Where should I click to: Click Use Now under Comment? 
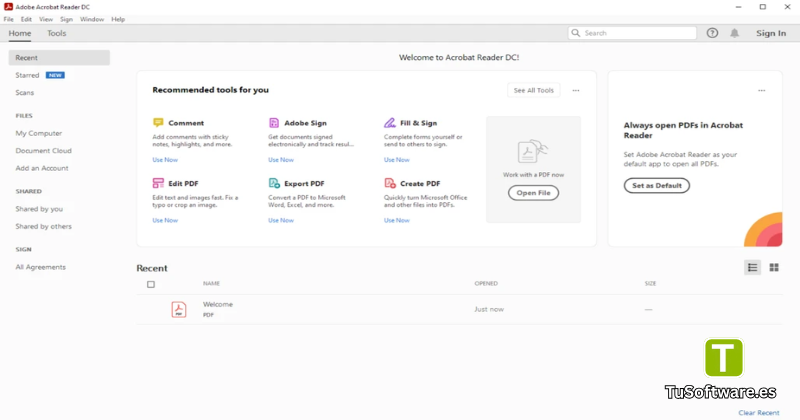(x=165, y=160)
